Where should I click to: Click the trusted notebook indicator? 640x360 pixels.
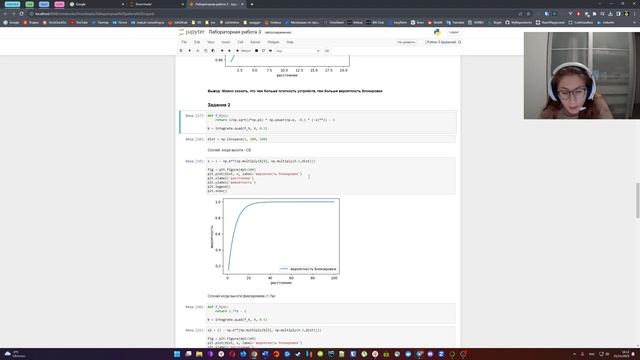point(406,42)
